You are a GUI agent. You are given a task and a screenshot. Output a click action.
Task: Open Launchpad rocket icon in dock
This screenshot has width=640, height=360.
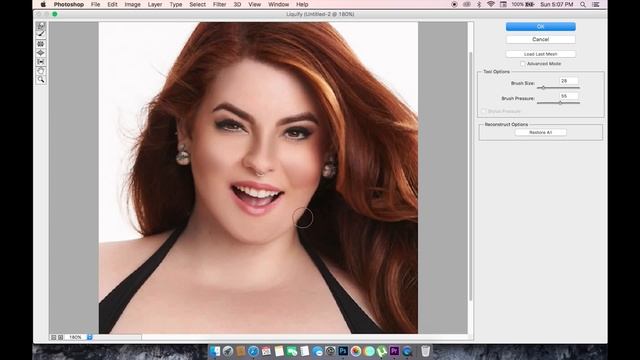(228, 351)
